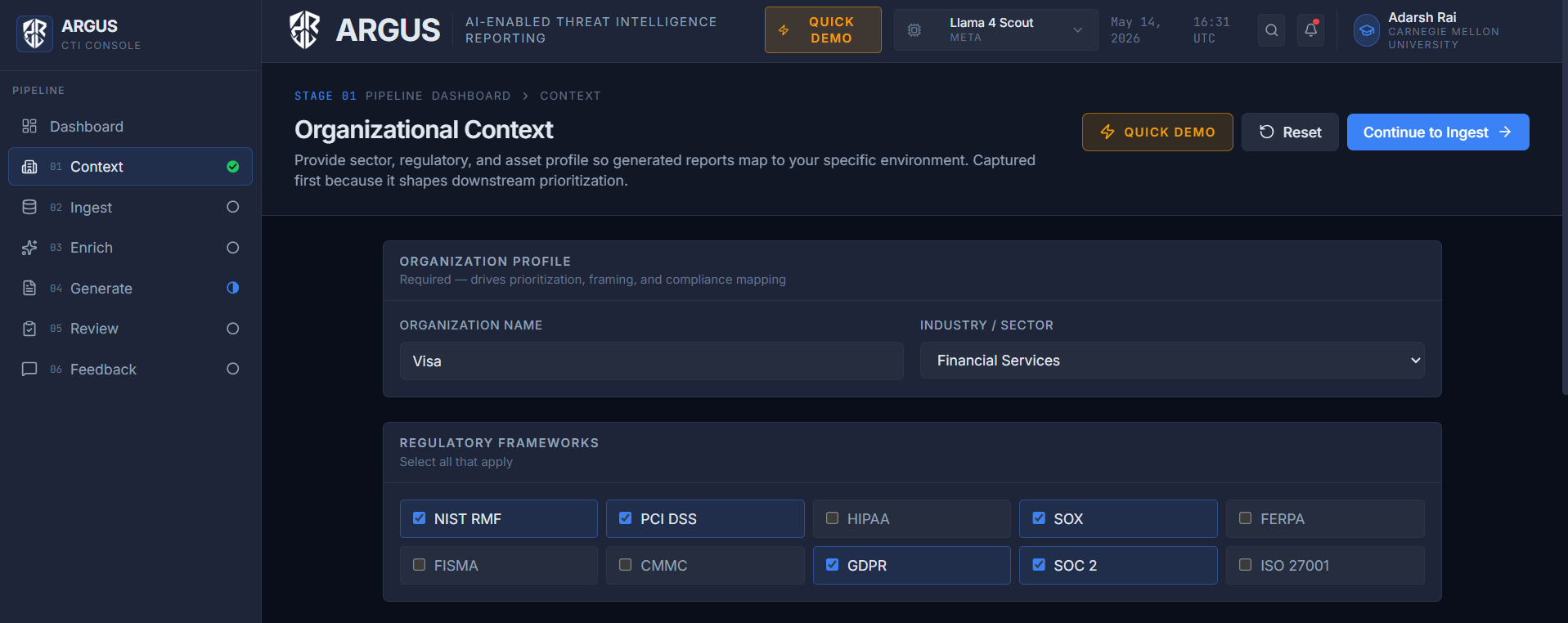1568x623 pixels.
Task: Click the empty status circle beside Review
Action: 233,329
